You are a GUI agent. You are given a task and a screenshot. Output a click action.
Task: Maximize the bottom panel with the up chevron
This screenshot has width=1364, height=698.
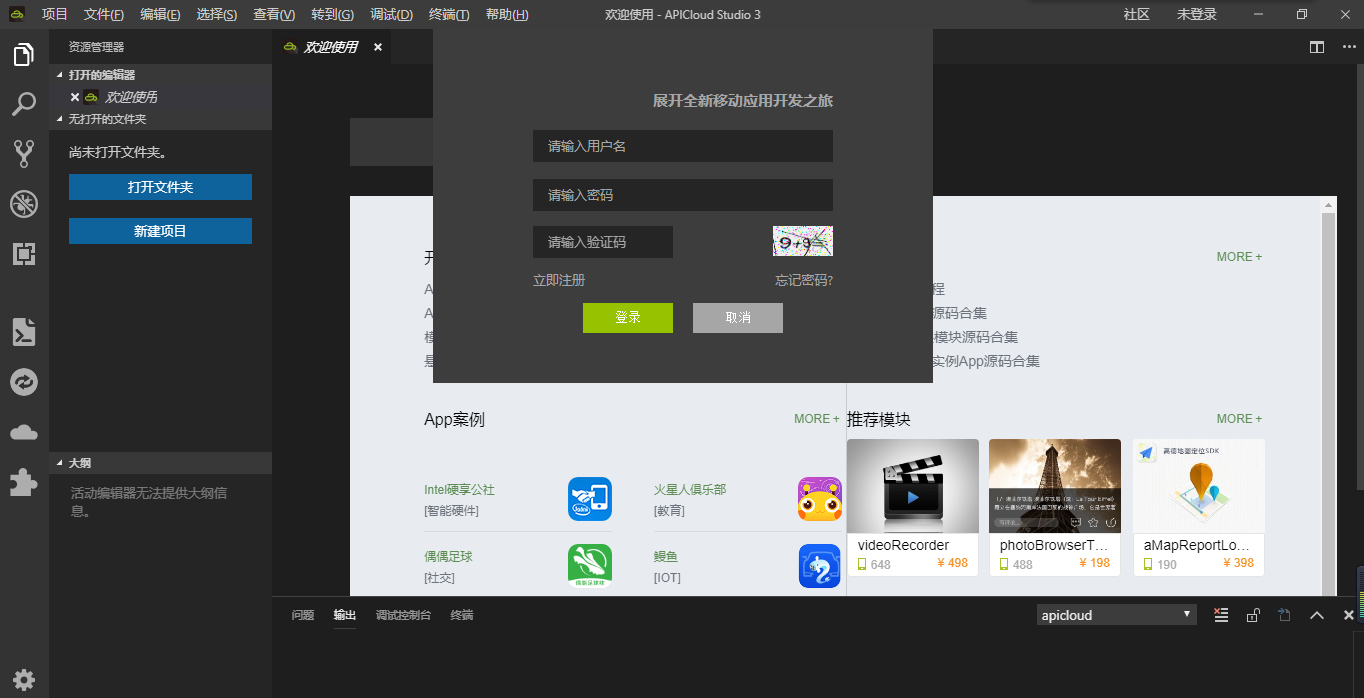coord(1317,615)
